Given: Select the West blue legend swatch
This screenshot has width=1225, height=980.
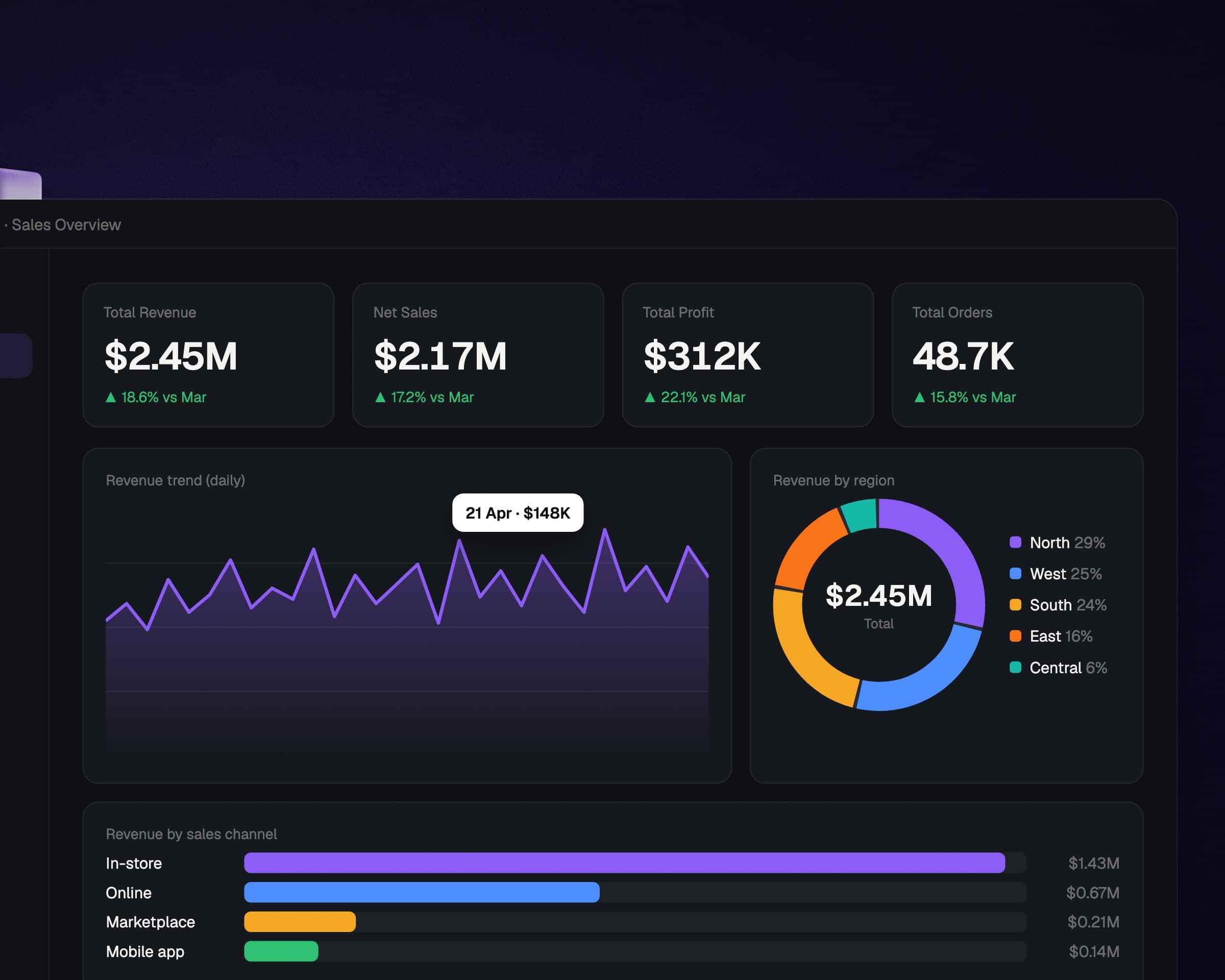Looking at the screenshot, I should 1015,574.
